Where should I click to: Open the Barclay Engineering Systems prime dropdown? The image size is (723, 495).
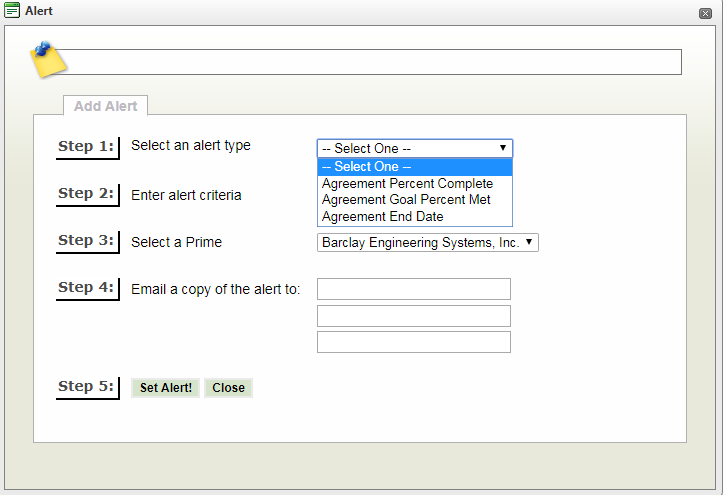(427, 242)
